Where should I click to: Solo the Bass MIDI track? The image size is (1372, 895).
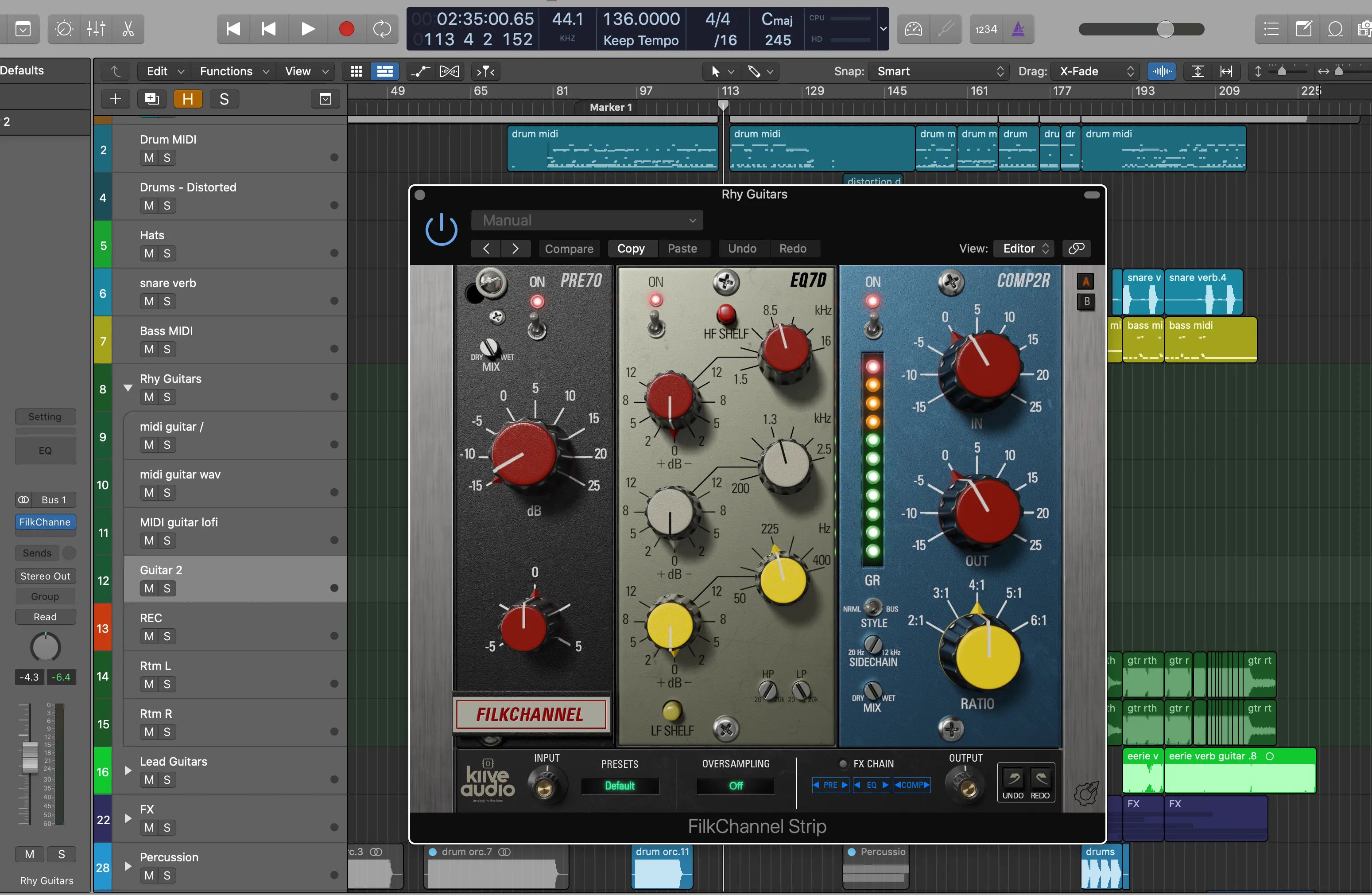167,350
